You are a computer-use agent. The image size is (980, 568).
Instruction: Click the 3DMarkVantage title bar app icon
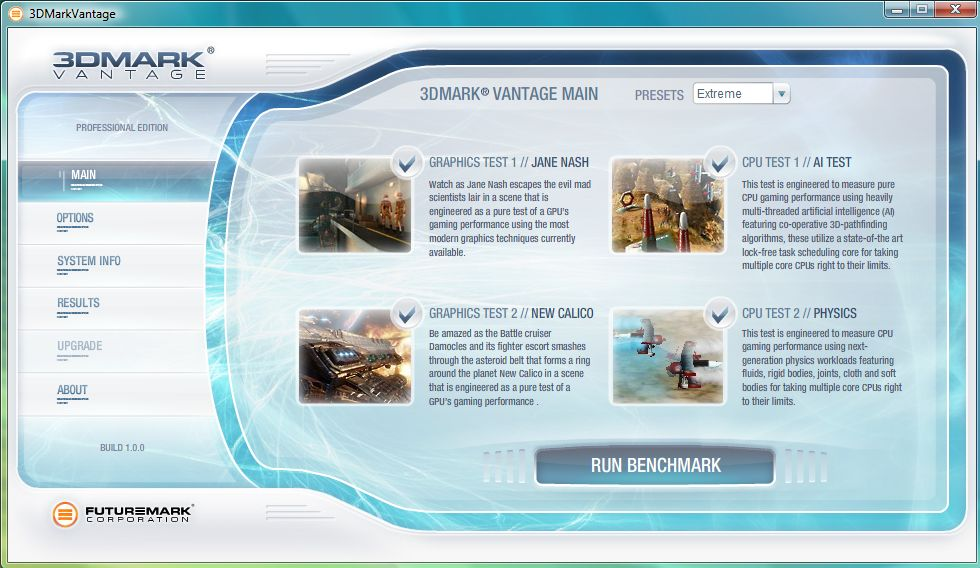click(15, 13)
